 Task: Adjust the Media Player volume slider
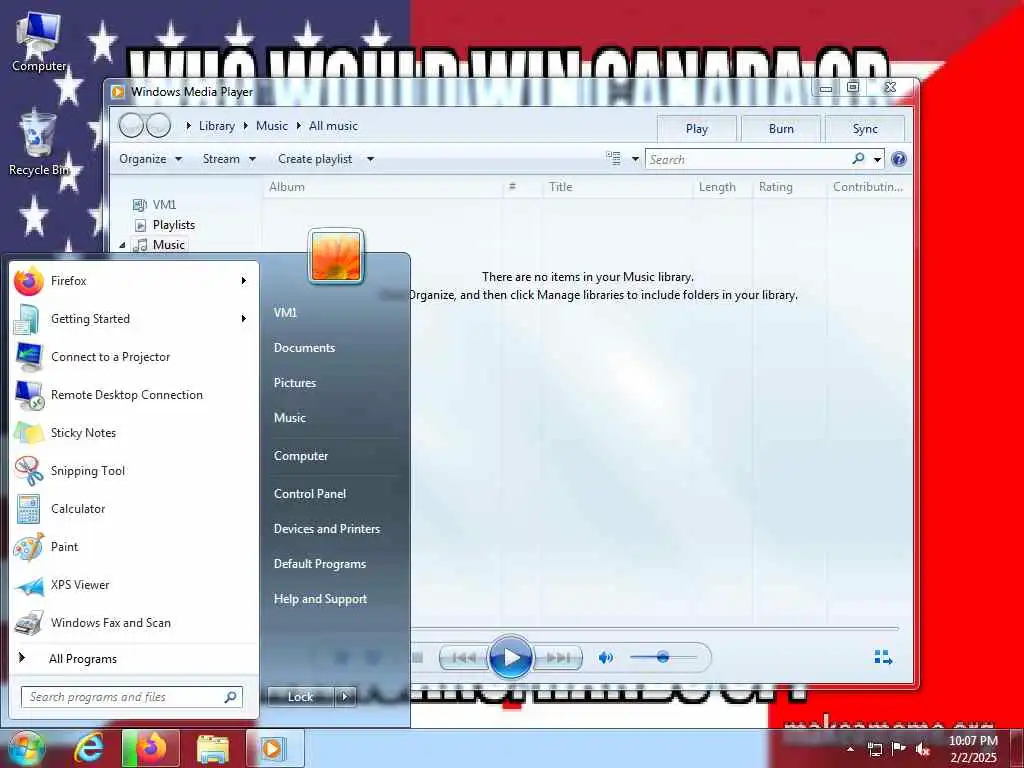click(x=663, y=657)
